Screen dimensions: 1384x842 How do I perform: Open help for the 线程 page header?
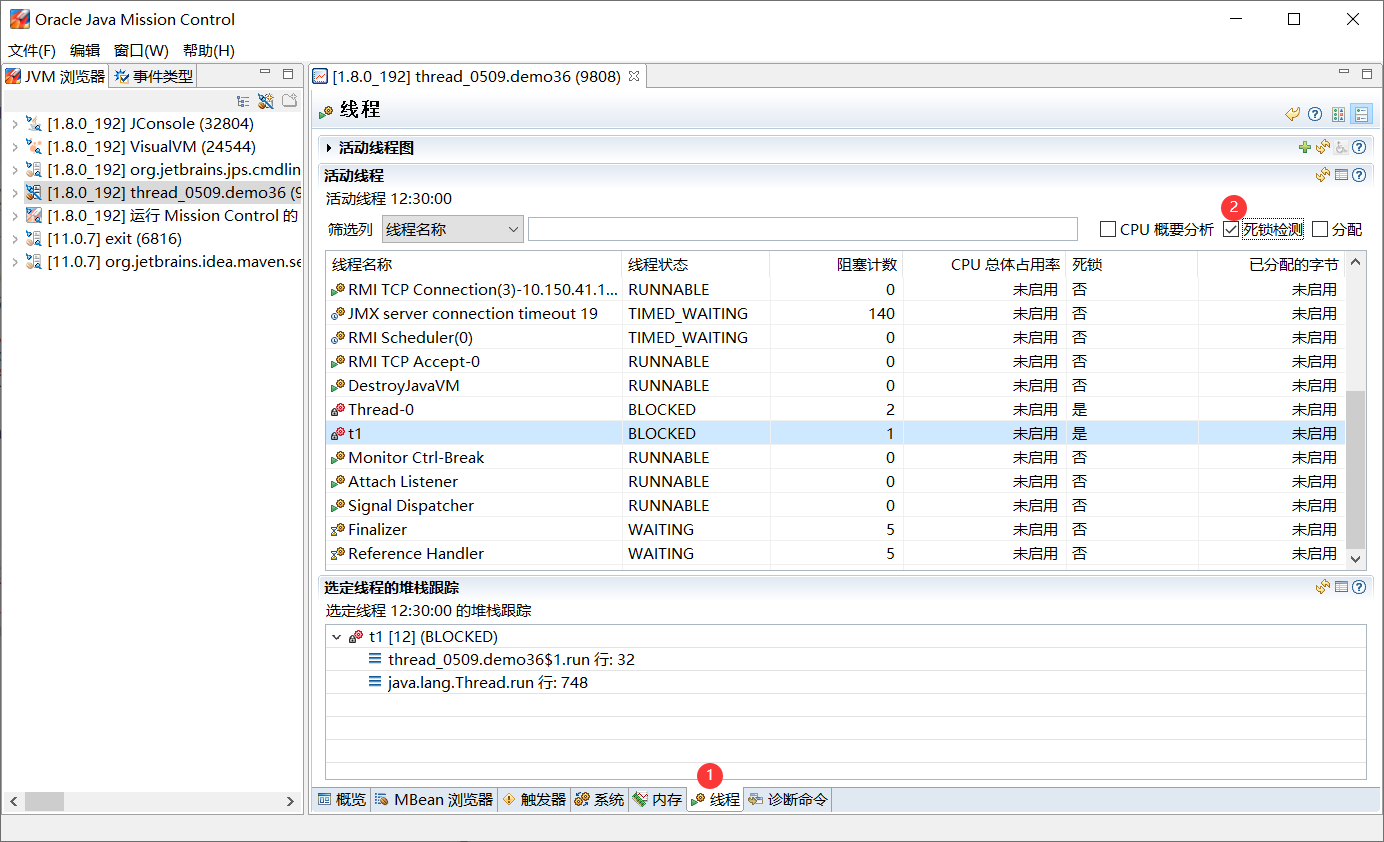(x=1315, y=114)
